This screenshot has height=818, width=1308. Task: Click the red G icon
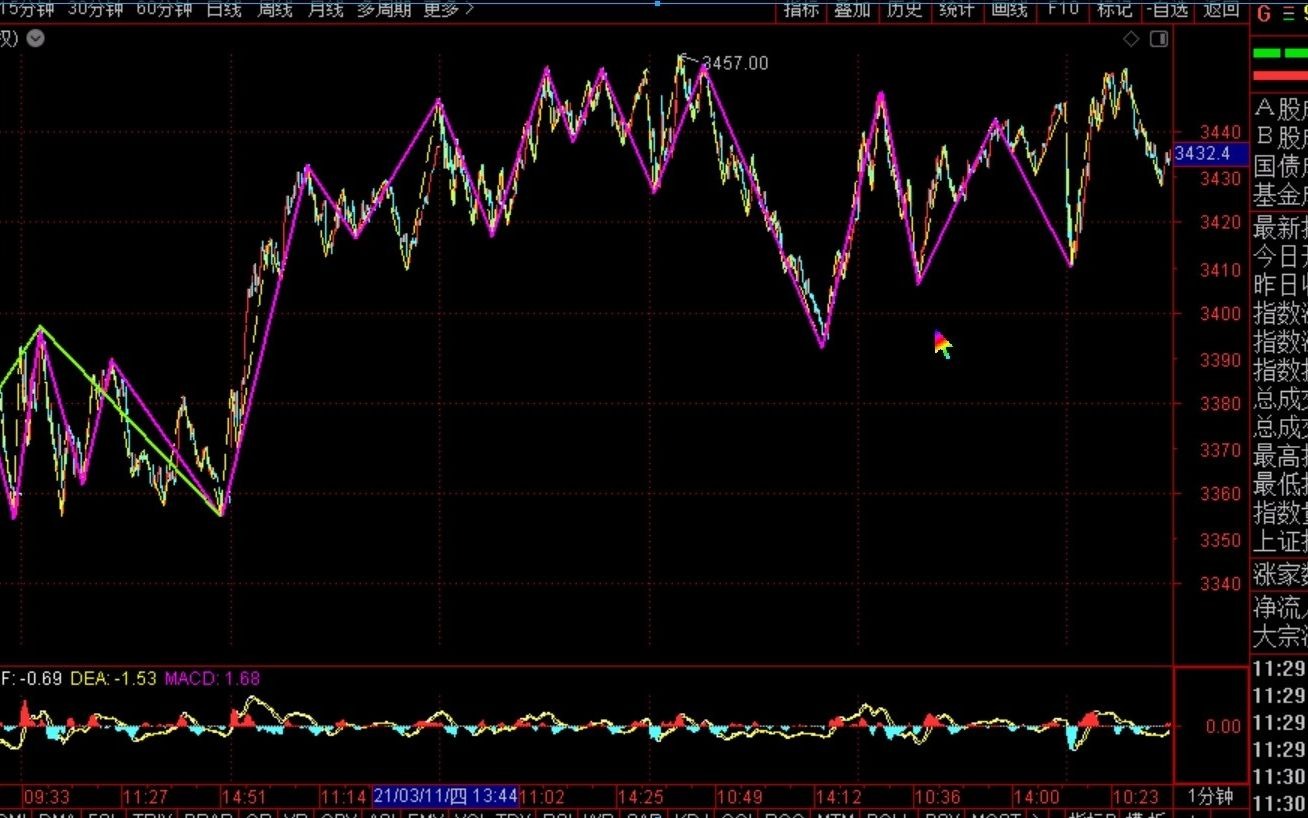pyautogui.click(x=1263, y=13)
